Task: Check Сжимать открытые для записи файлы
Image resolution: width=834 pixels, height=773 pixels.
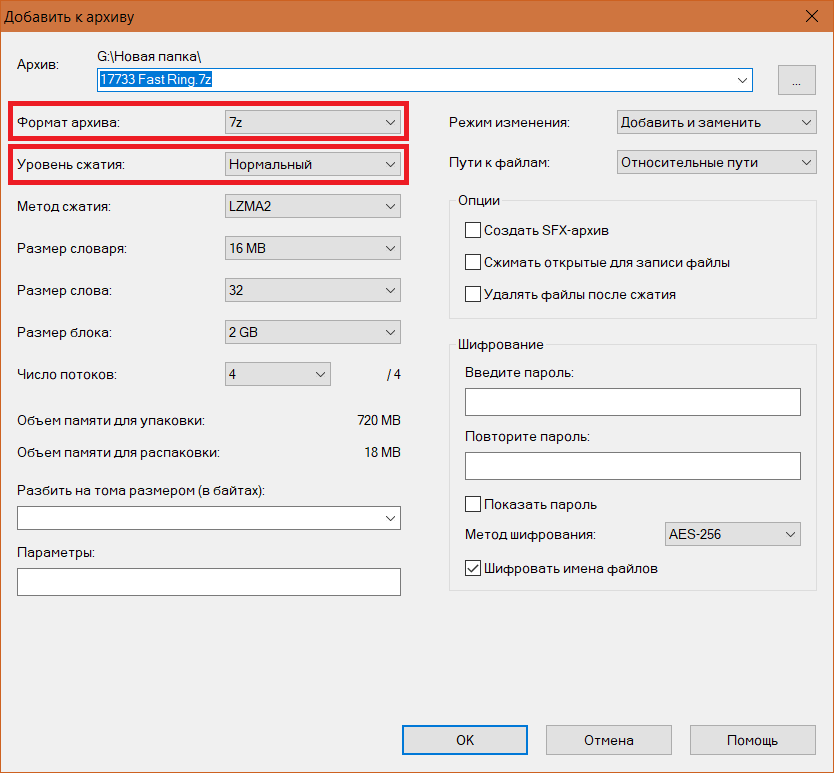Action: click(473, 262)
